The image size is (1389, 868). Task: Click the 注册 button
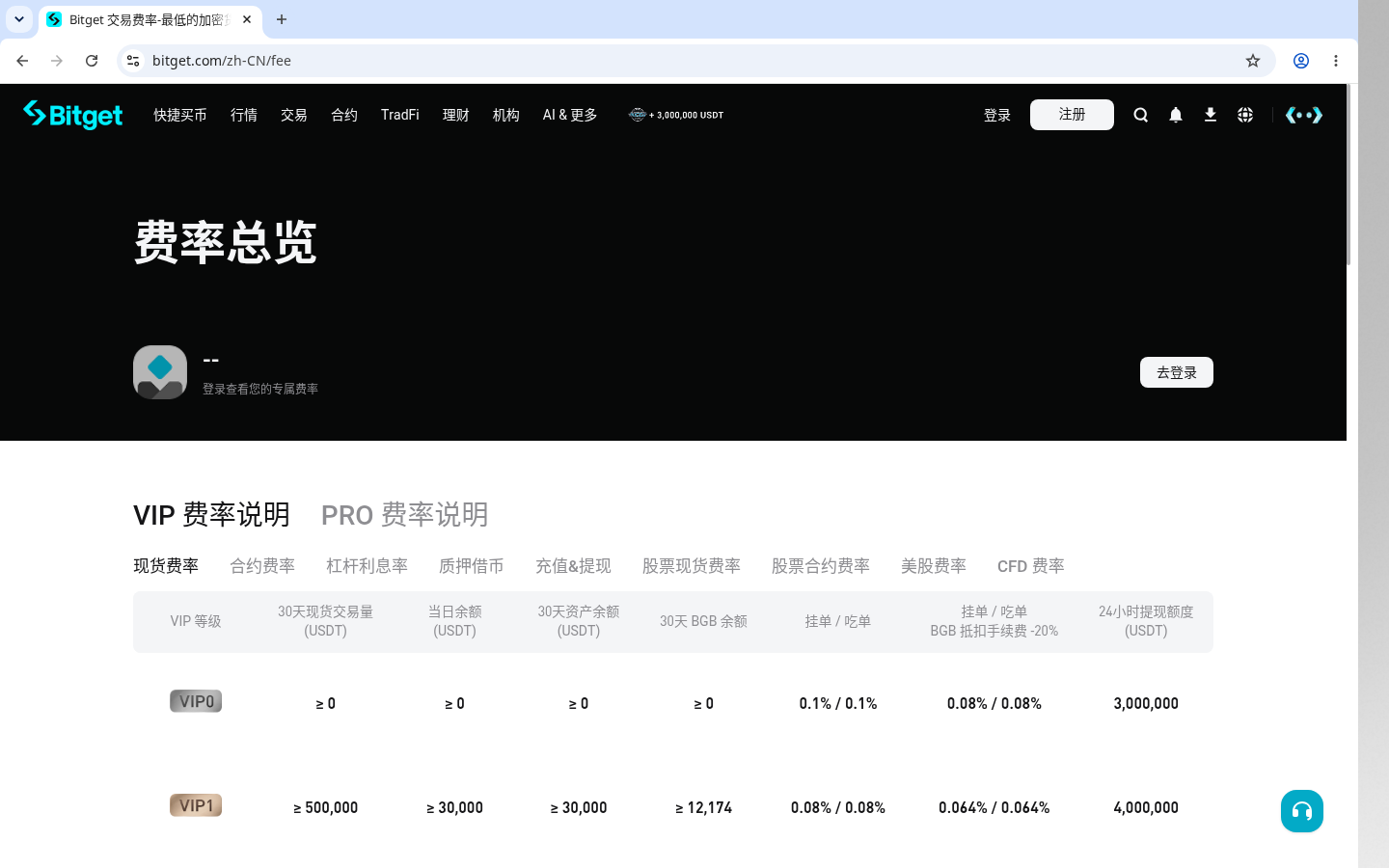point(1072,115)
